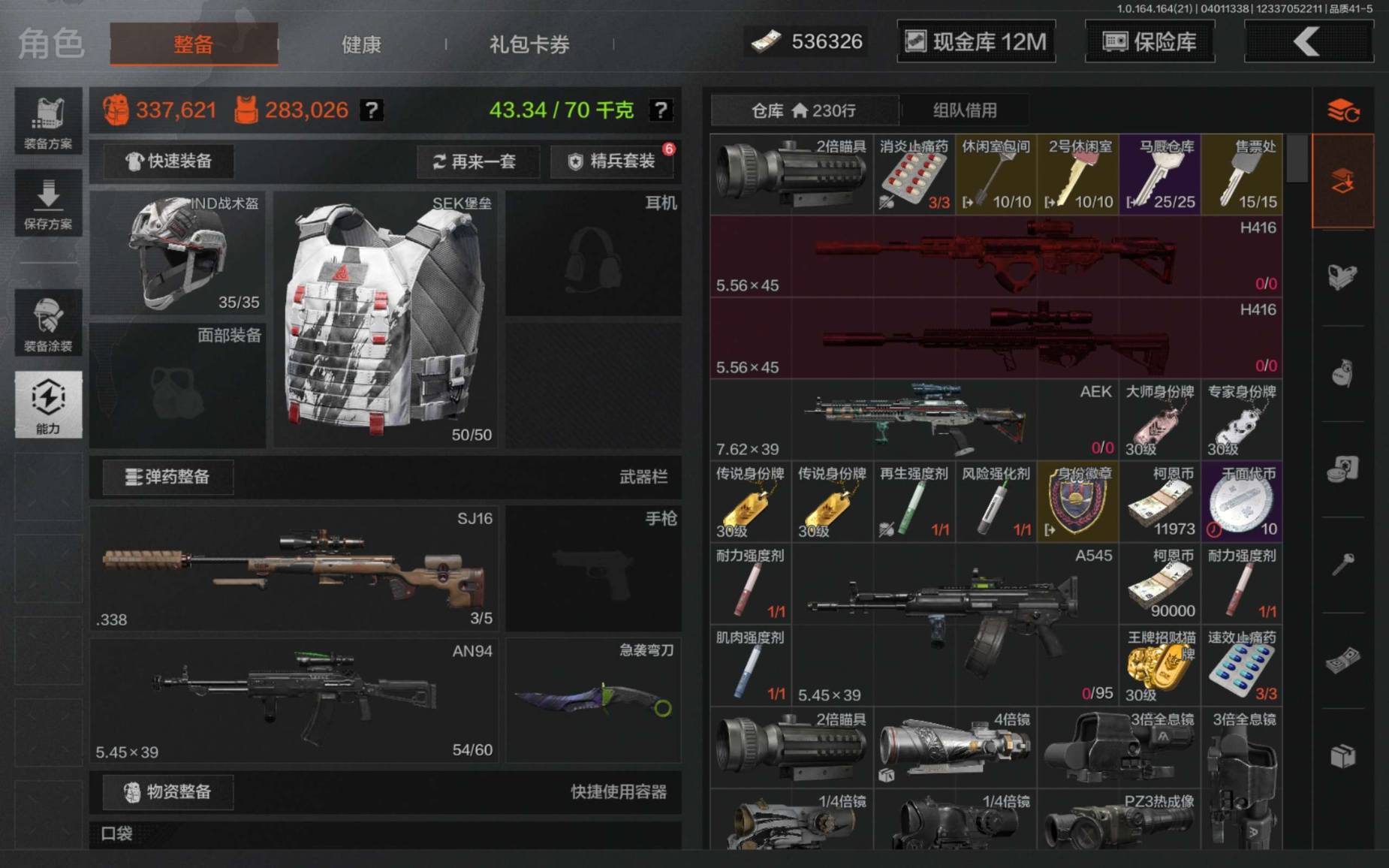Select the 风险强化剂 injector
The height and width of the screenshot is (868, 1389).
996,502
